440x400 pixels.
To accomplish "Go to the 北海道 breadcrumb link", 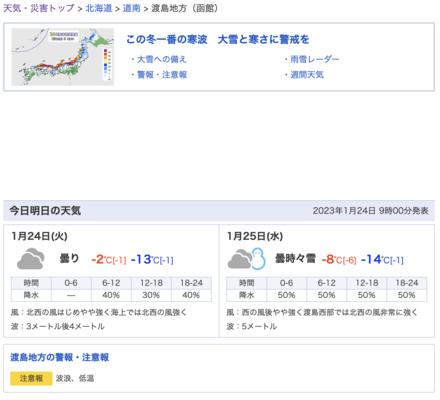I will pyautogui.click(x=99, y=8).
